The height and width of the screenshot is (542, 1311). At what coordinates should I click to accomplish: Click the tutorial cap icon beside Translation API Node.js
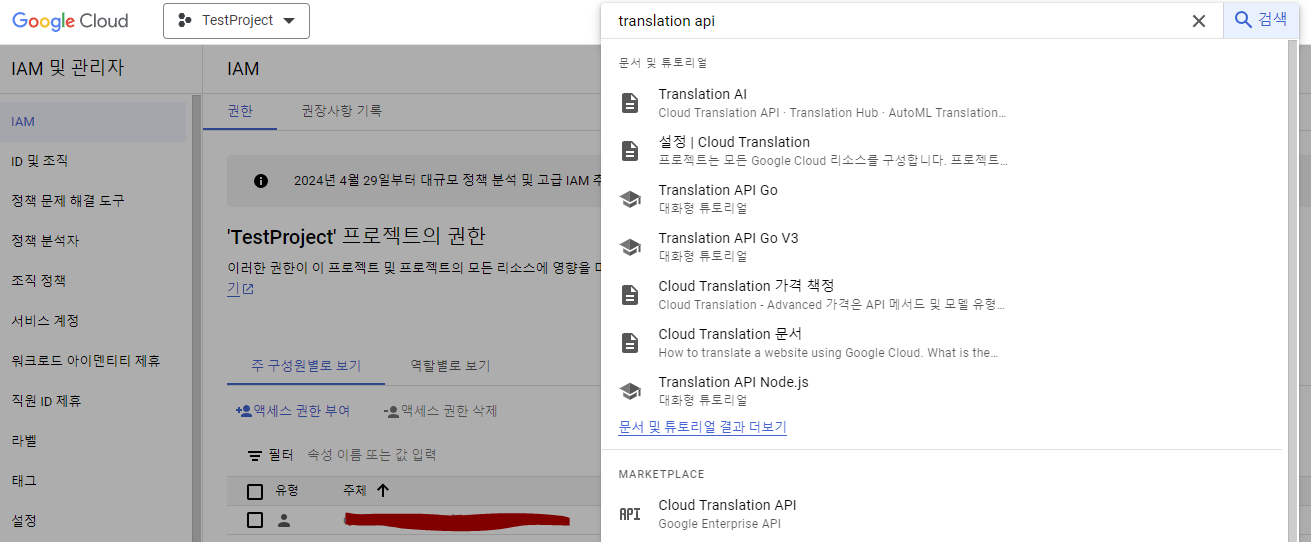pyautogui.click(x=630, y=391)
